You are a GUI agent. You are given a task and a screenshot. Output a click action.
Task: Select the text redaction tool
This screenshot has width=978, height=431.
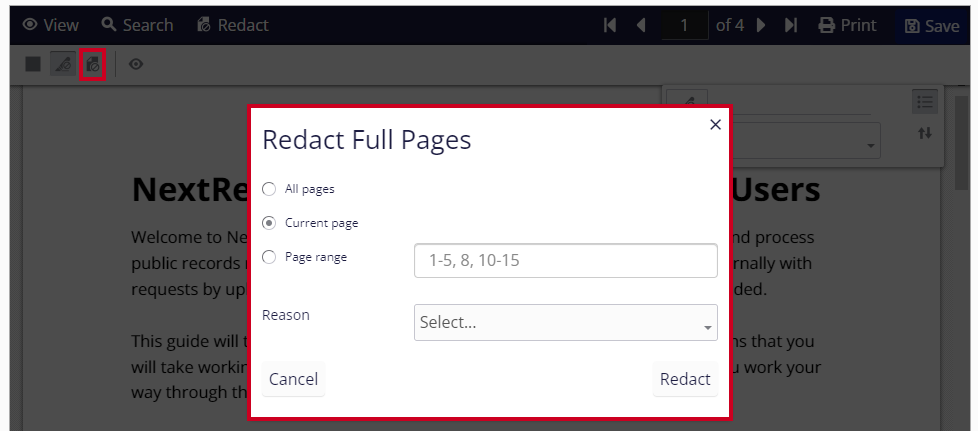coord(63,64)
